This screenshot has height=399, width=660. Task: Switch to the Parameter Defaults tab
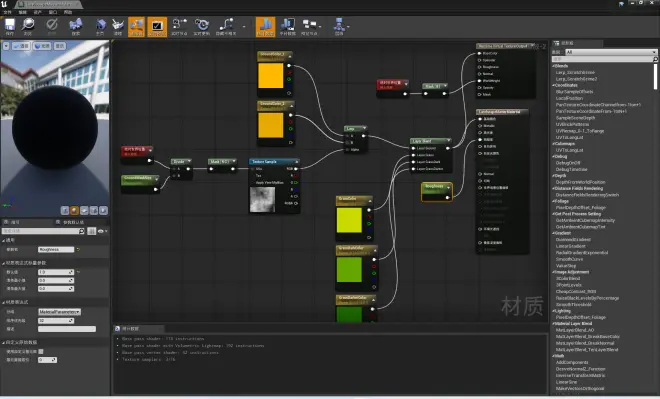coord(72,222)
